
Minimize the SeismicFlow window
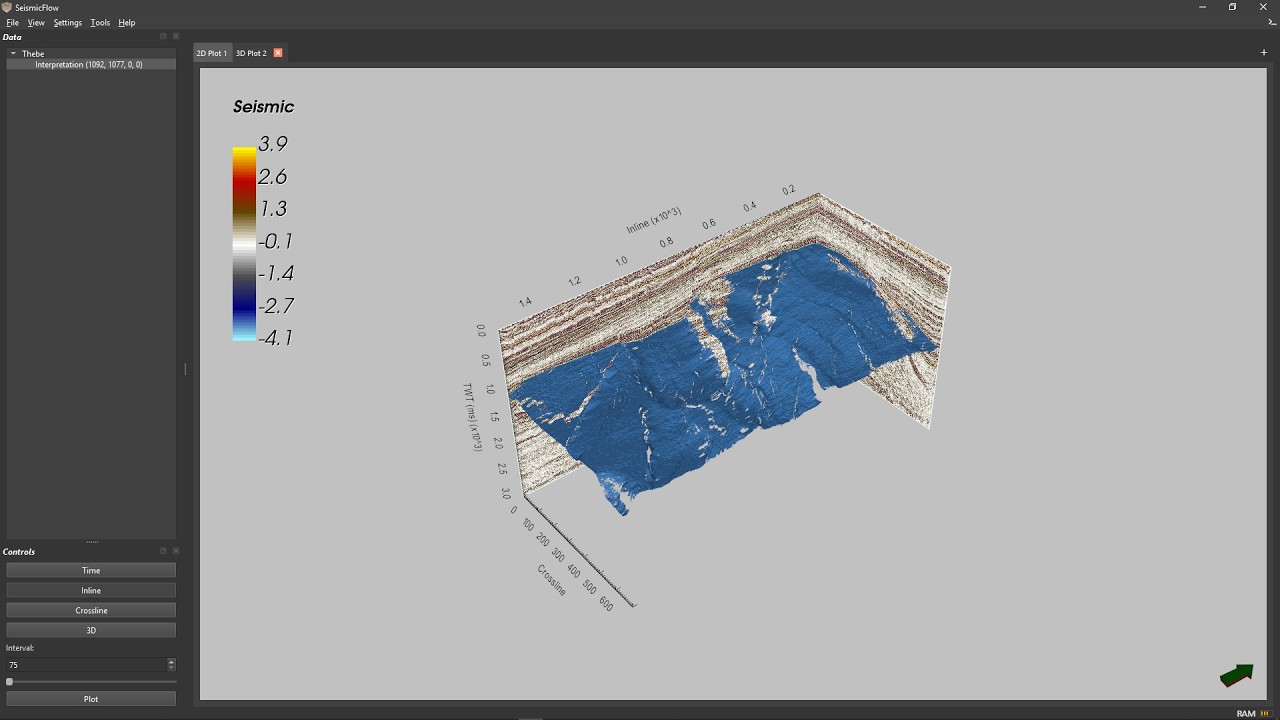click(1202, 7)
